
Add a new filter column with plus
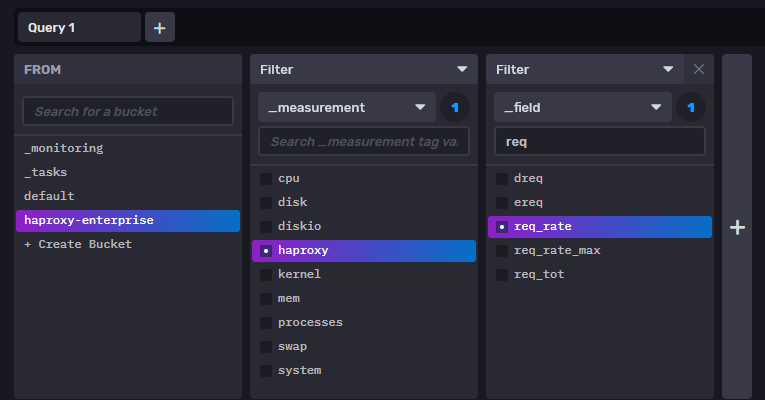[x=737, y=228]
